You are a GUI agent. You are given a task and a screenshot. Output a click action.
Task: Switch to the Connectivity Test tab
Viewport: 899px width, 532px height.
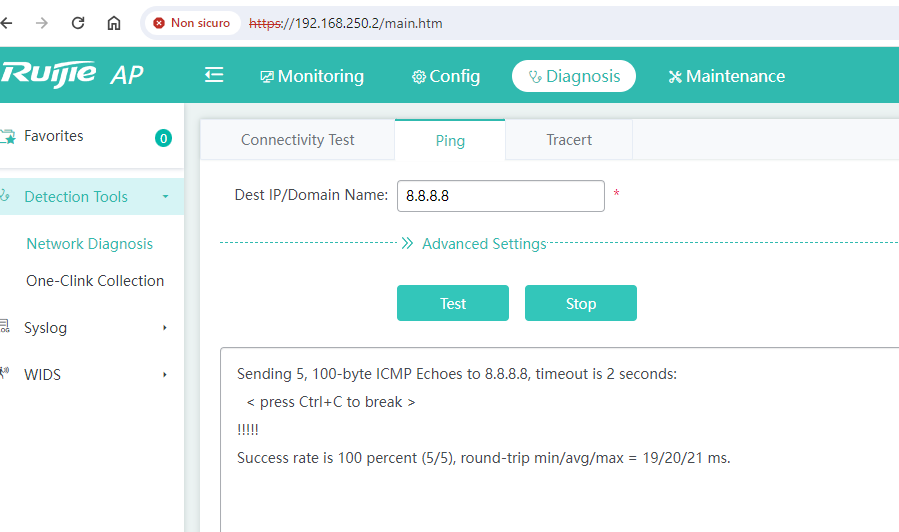298,140
